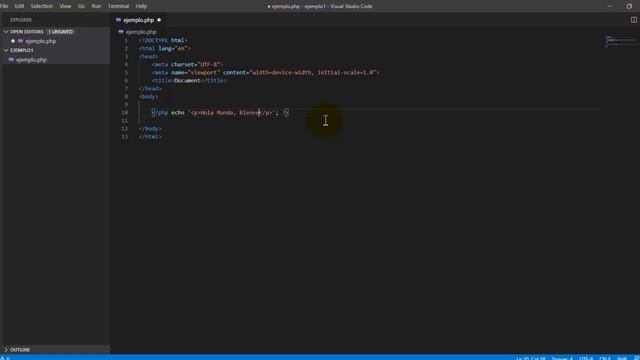Click the '1 UNSAVED' badge
Image resolution: width=640 pixels, height=360 pixels.
pos(60,31)
